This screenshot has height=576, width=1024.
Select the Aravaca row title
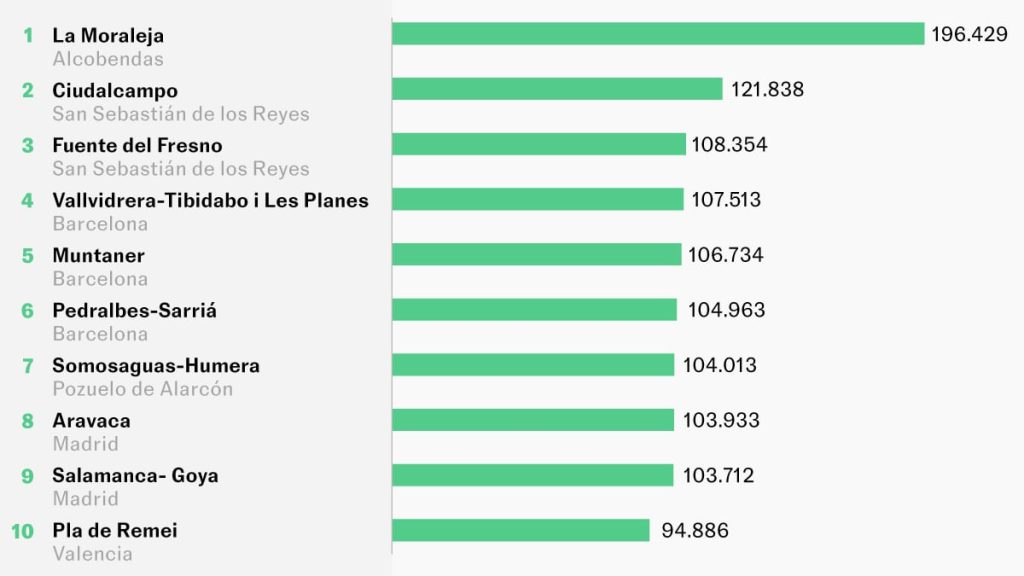[91, 421]
